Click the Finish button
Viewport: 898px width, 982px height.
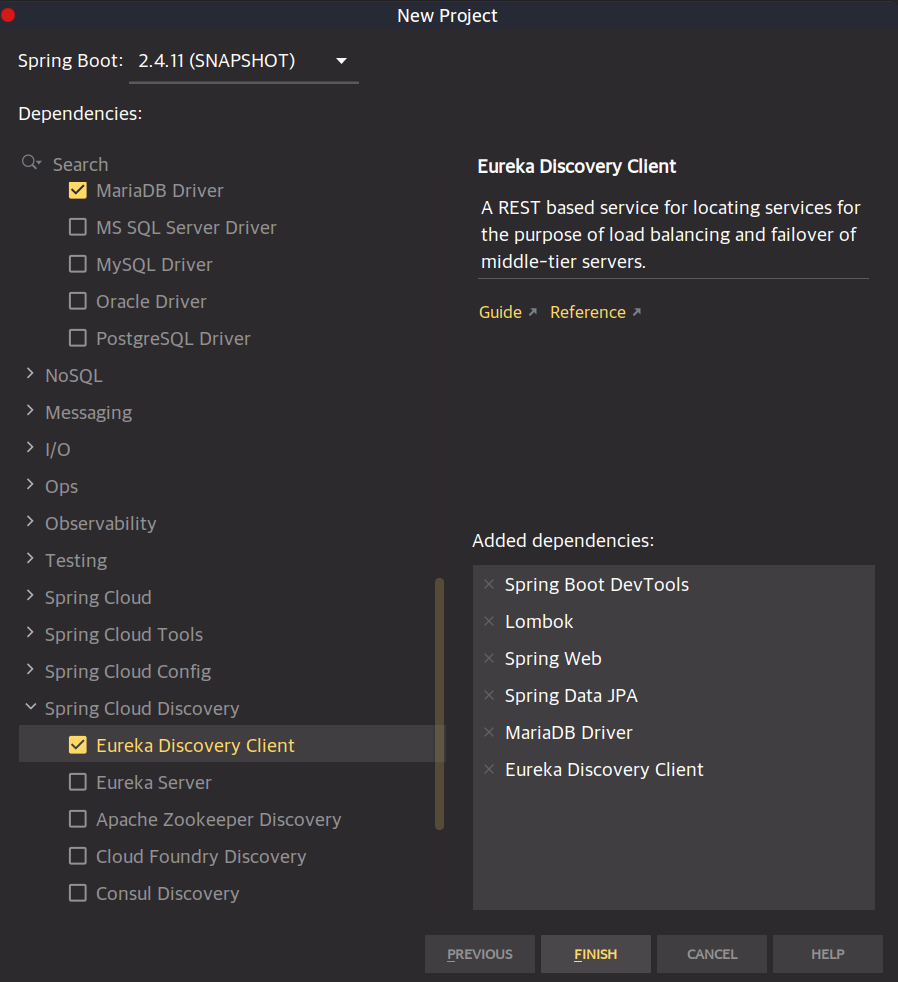click(596, 954)
